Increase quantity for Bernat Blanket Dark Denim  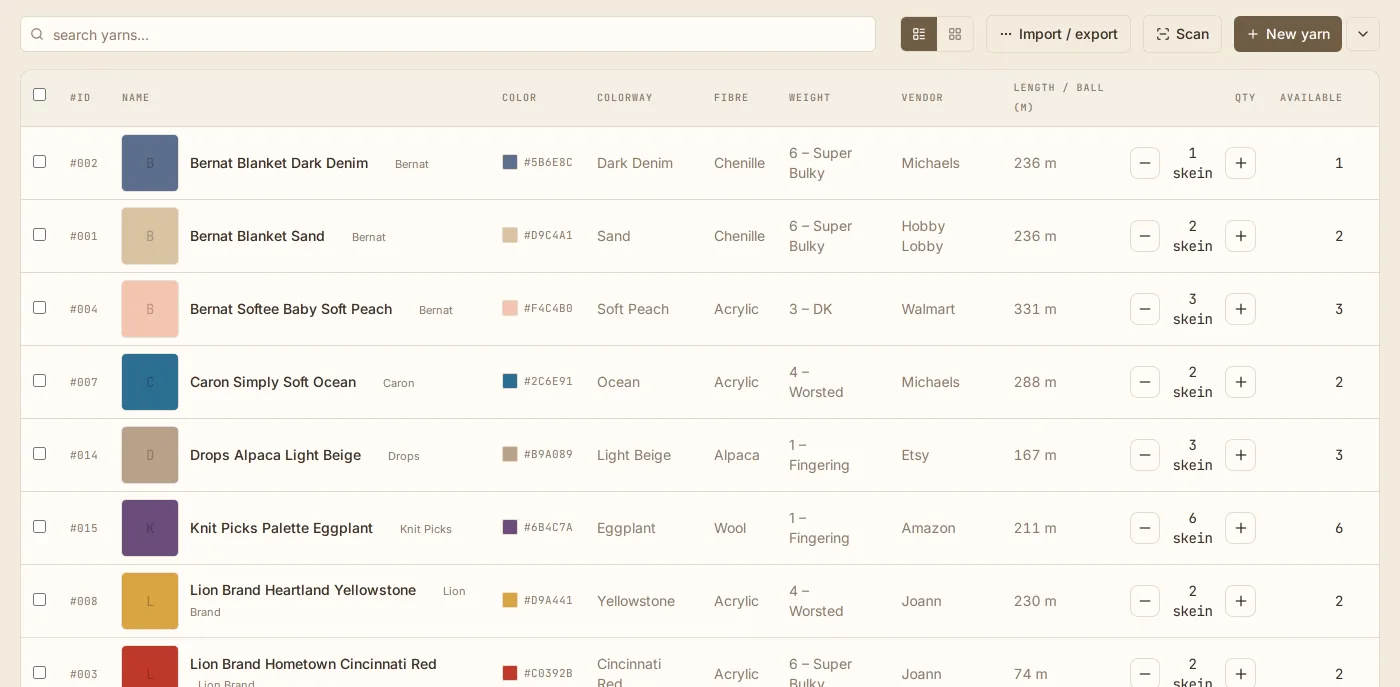pyautogui.click(x=1240, y=163)
